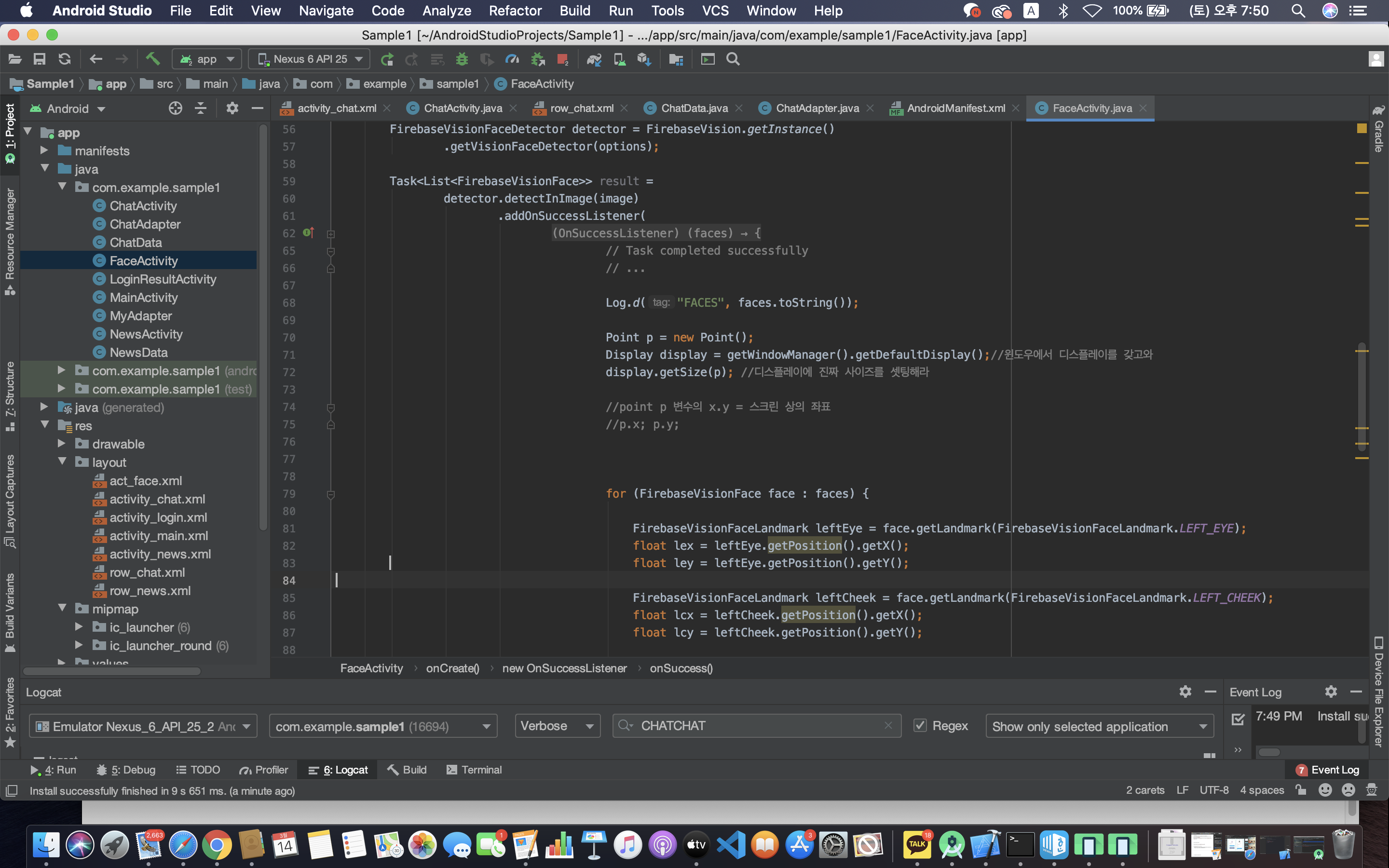The height and width of the screenshot is (868, 1389).
Task: Open Logcat panel settings gear
Action: pos(1185,692)
